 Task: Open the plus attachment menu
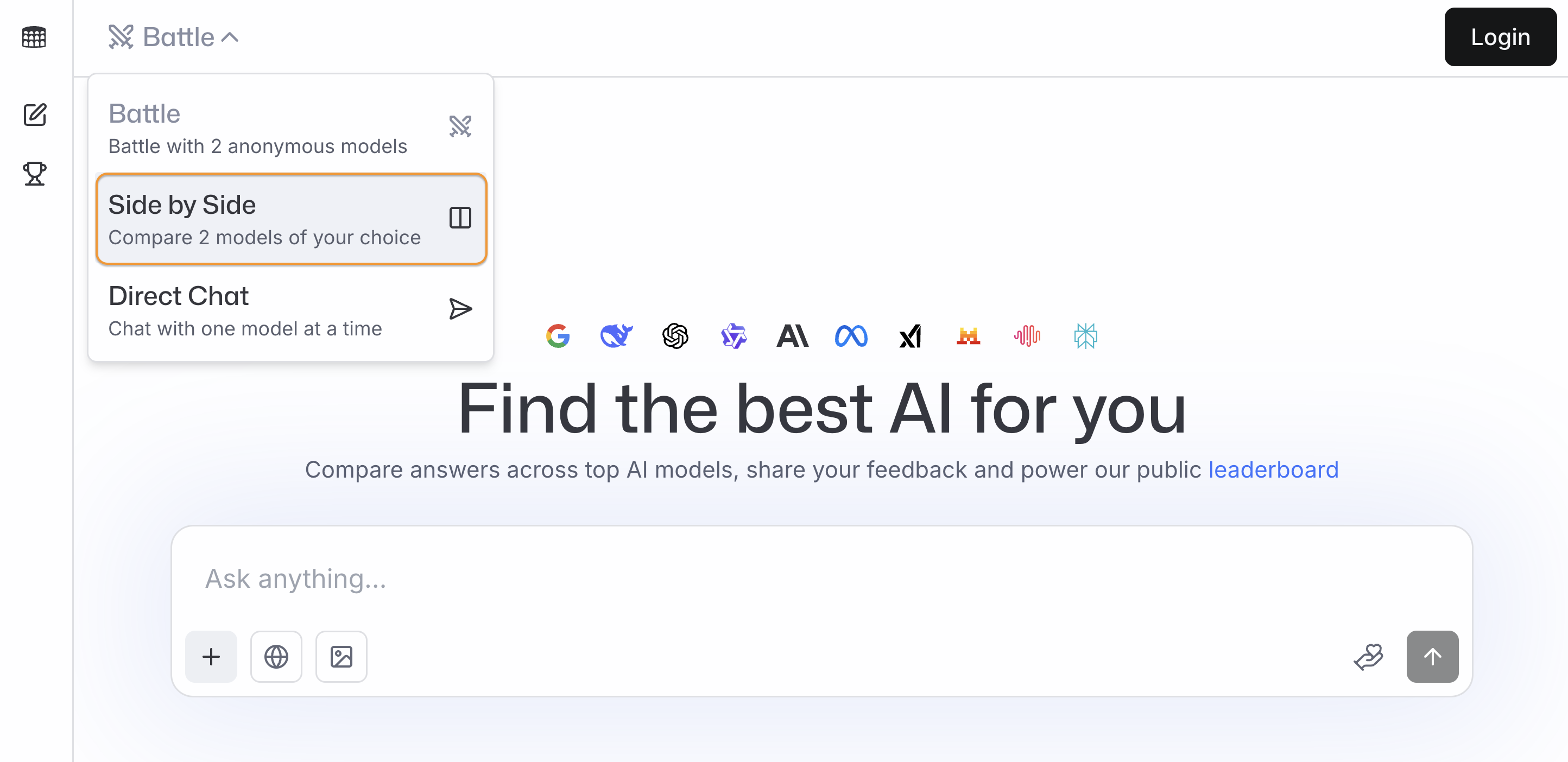[x=211, y=657]
